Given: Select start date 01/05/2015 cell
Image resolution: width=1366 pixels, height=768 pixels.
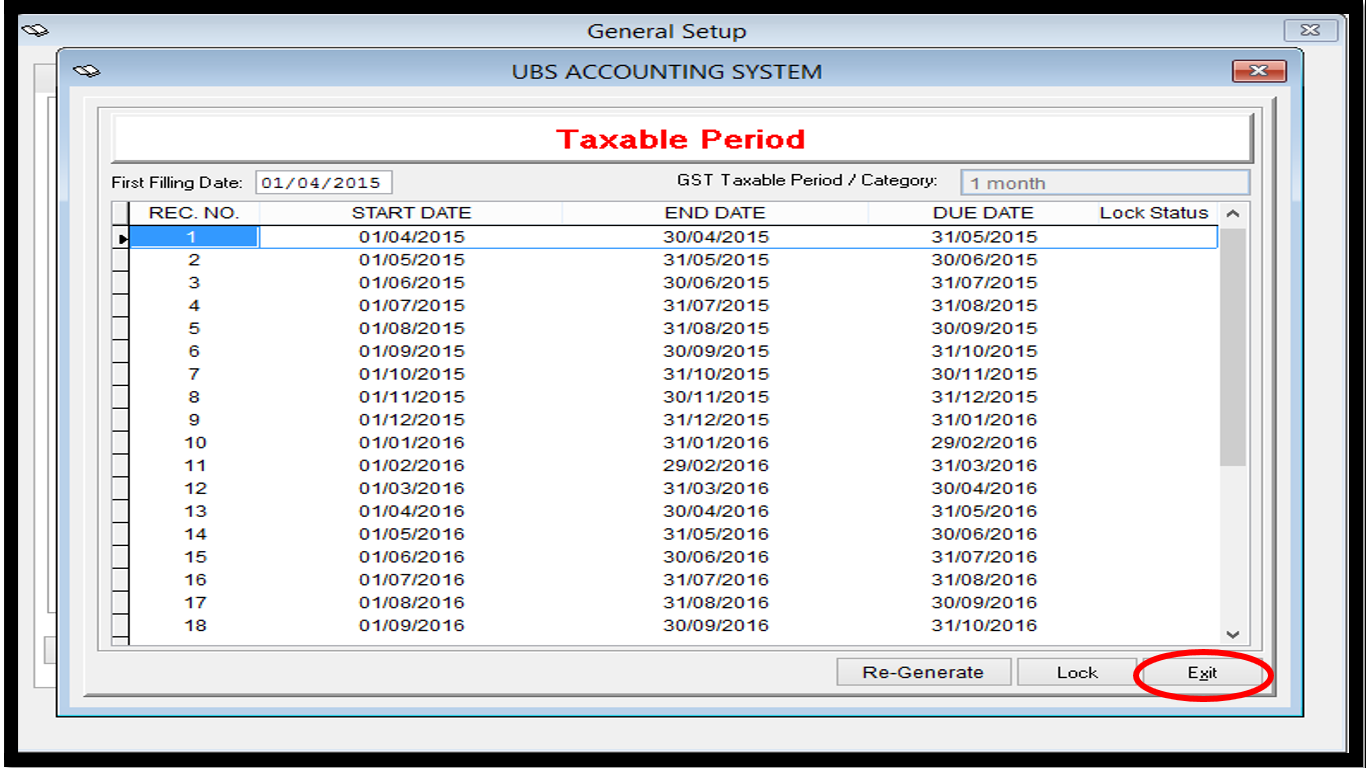Looking at the screenshot, I should tap(412, 260).
